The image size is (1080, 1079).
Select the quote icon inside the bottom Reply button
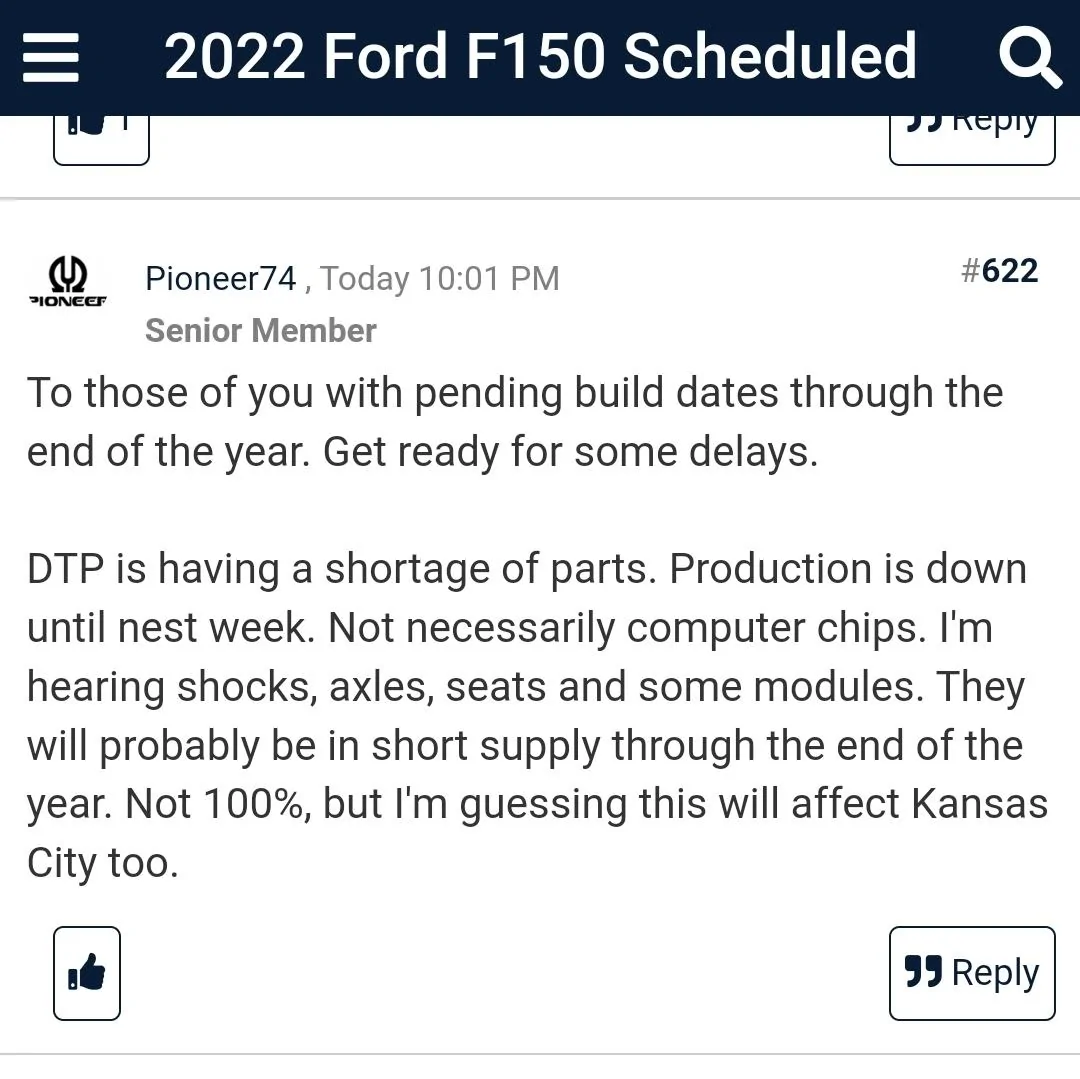tap(927, 972)
